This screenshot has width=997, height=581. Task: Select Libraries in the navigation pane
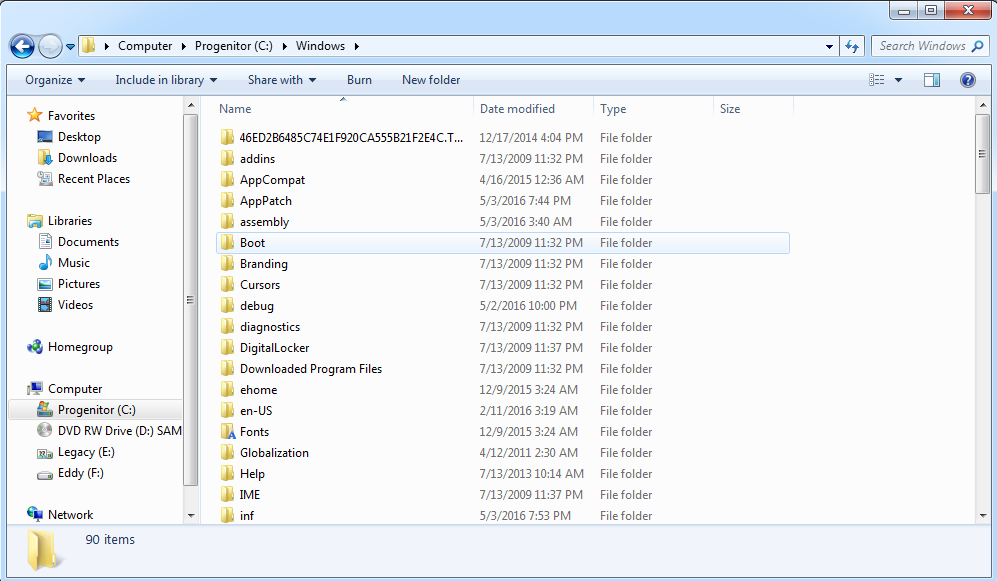coord(70,221)
